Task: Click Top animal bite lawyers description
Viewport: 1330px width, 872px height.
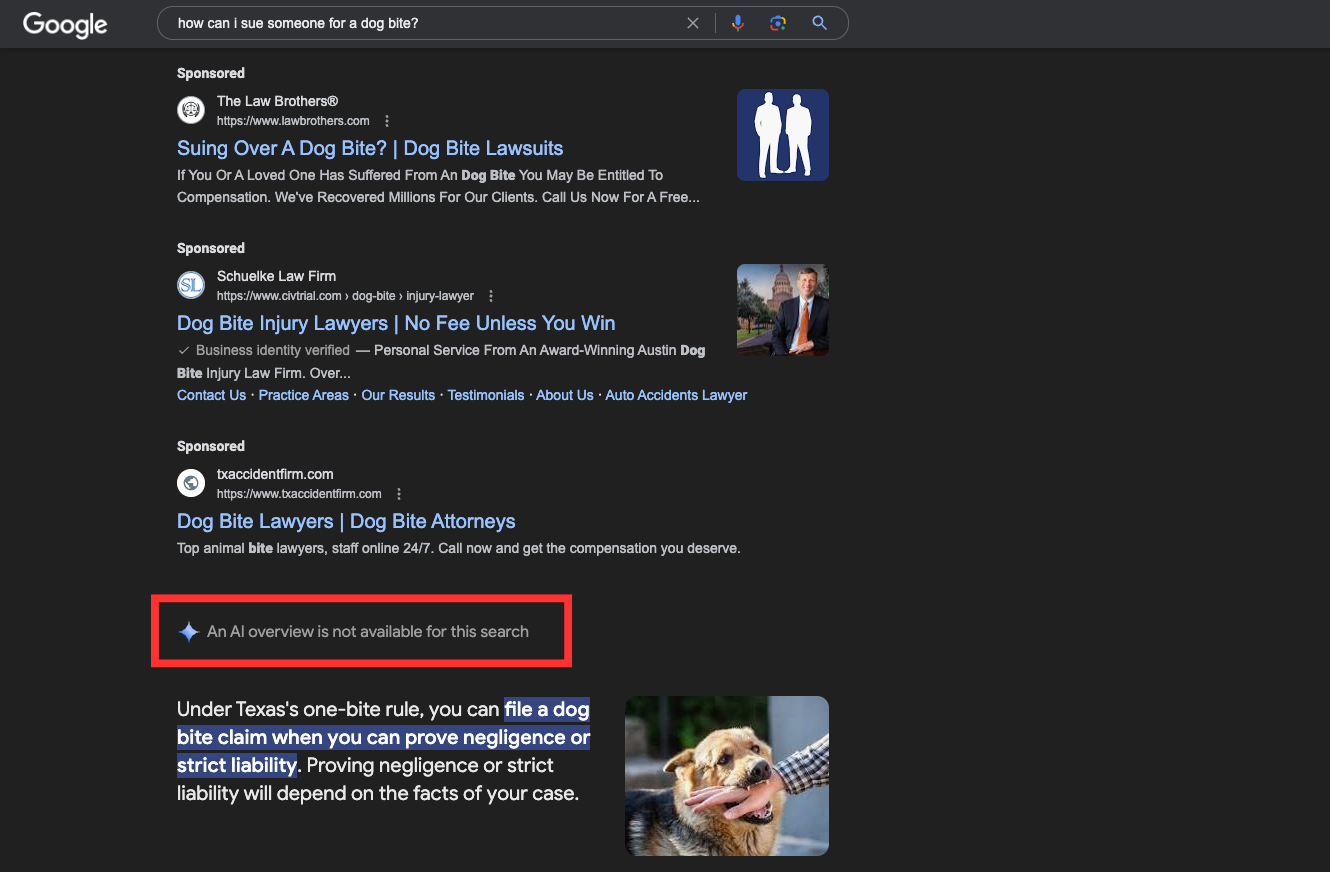Action: (x=458, y=548)
